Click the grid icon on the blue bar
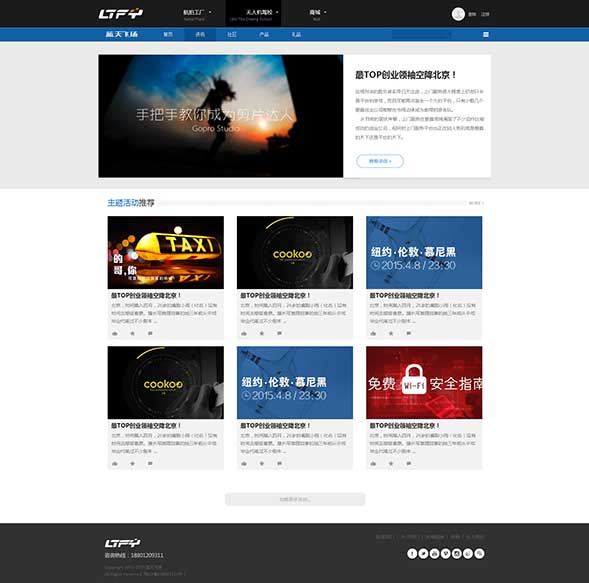 pos(486,35)
